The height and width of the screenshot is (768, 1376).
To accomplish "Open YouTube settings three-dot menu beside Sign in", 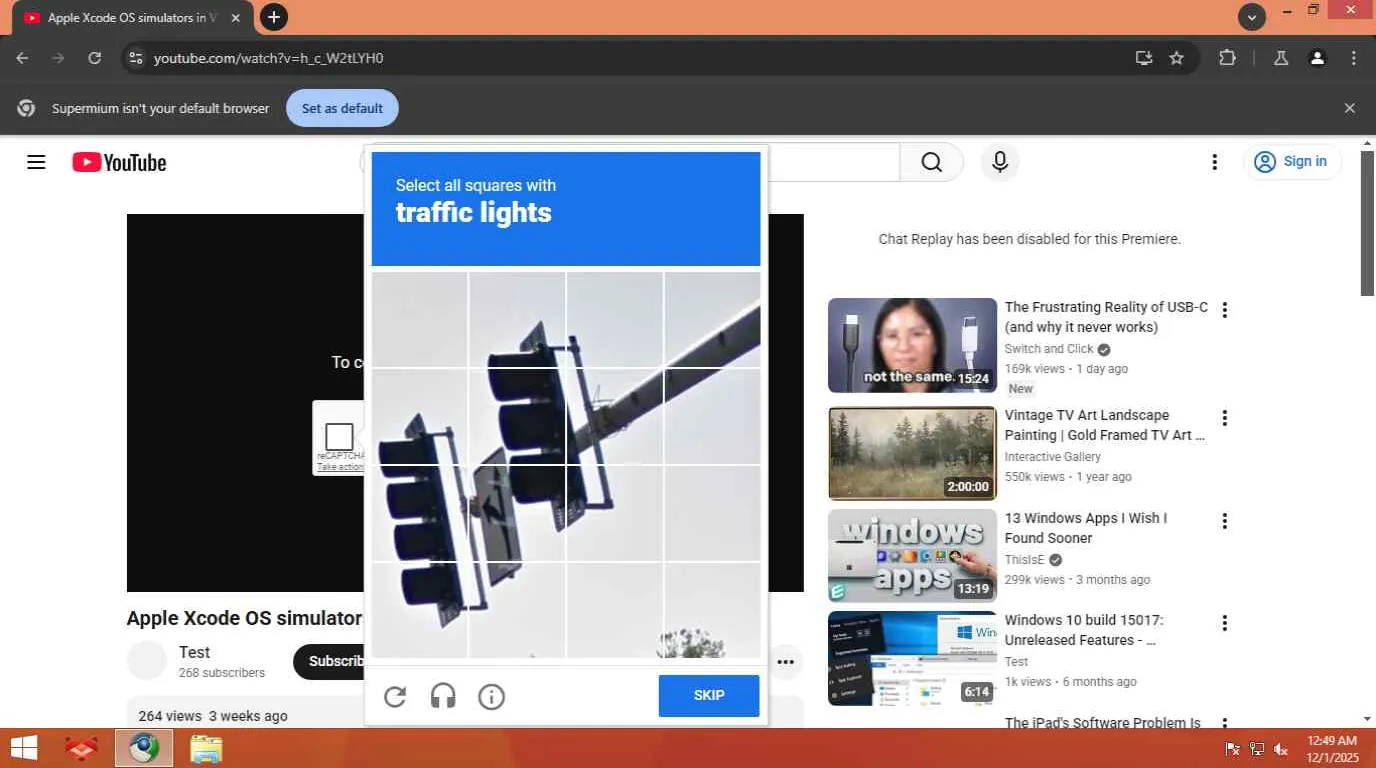I will (1214, 162).
